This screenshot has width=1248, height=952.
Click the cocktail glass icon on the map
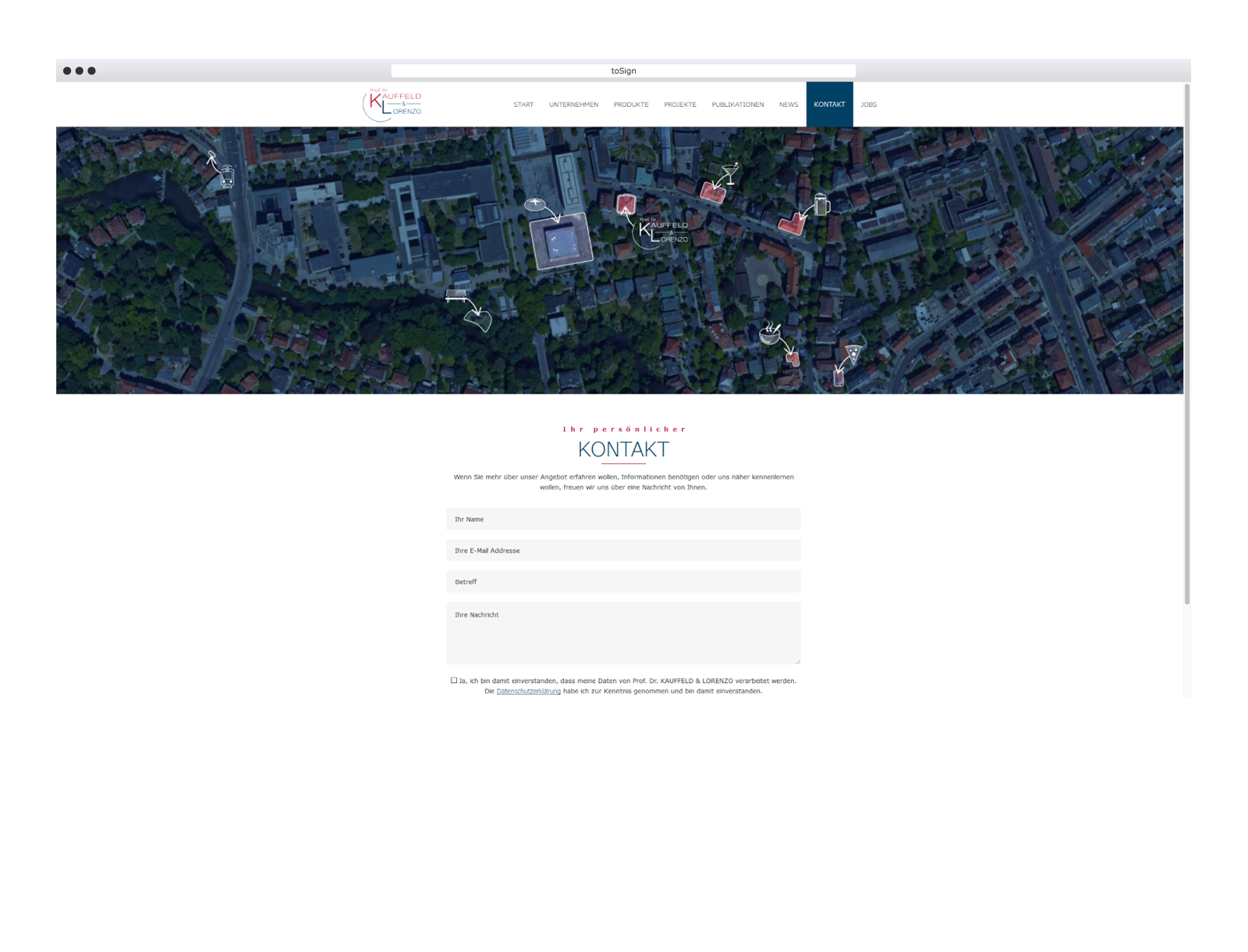pos(730,173)
